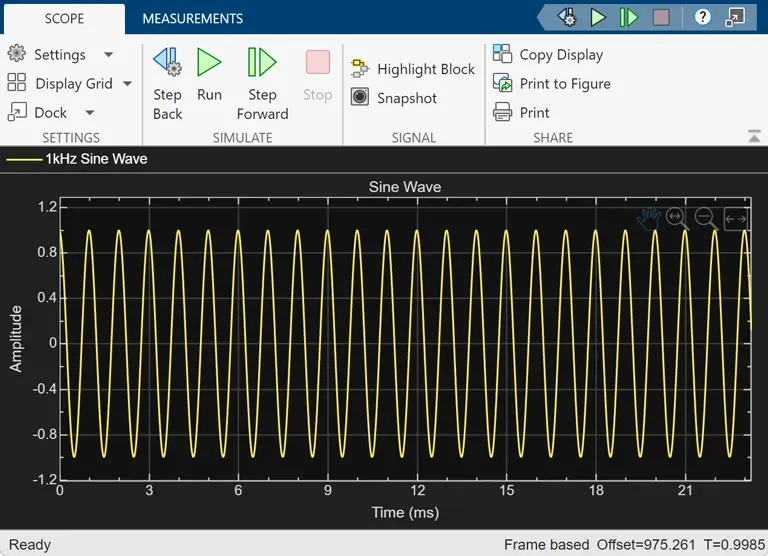Click the Step Back icon in ribbon

tap(168, 62)
